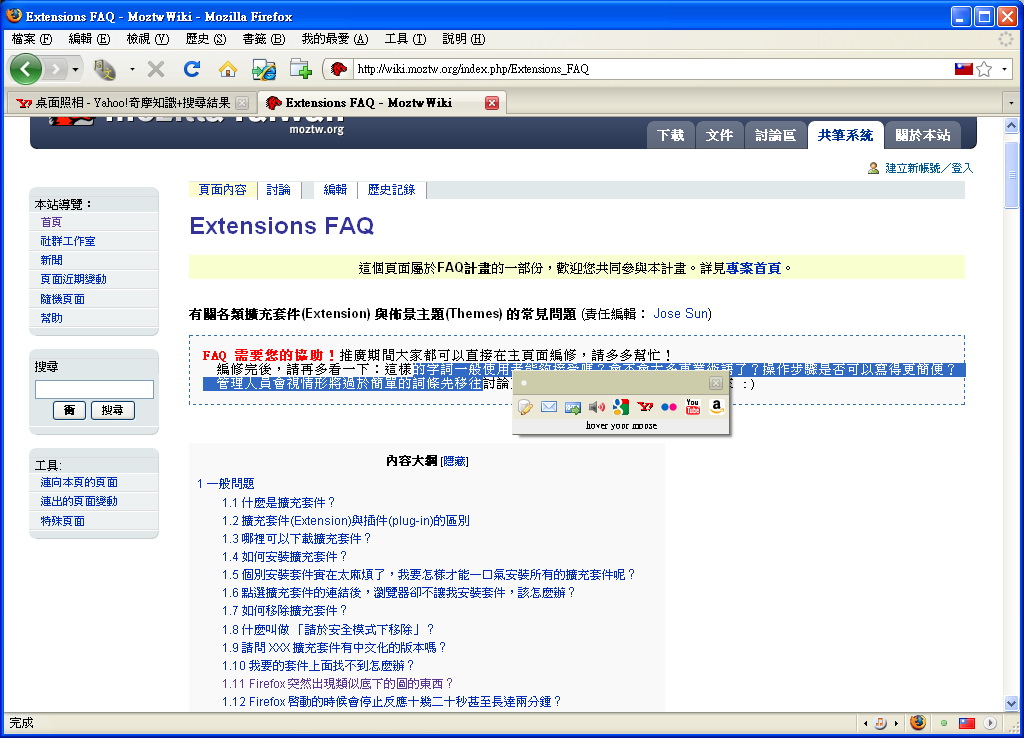Image resolution: width=1024 pixels, height=738 pixels.
Task: Click the envelope mail icon in popup
Action: coord(549,407)
